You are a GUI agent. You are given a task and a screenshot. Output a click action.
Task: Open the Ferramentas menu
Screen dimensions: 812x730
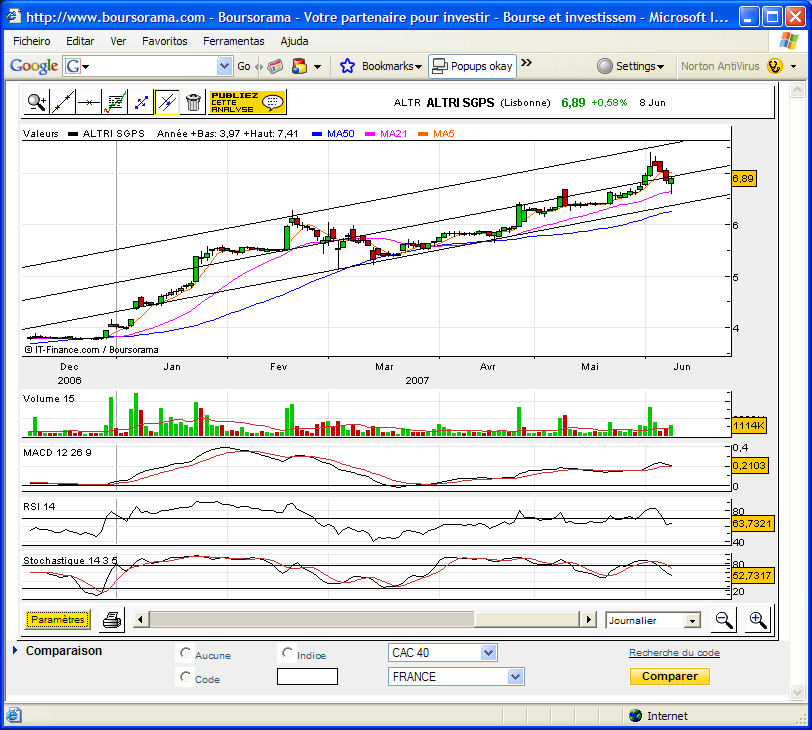(x=234, y=41)
